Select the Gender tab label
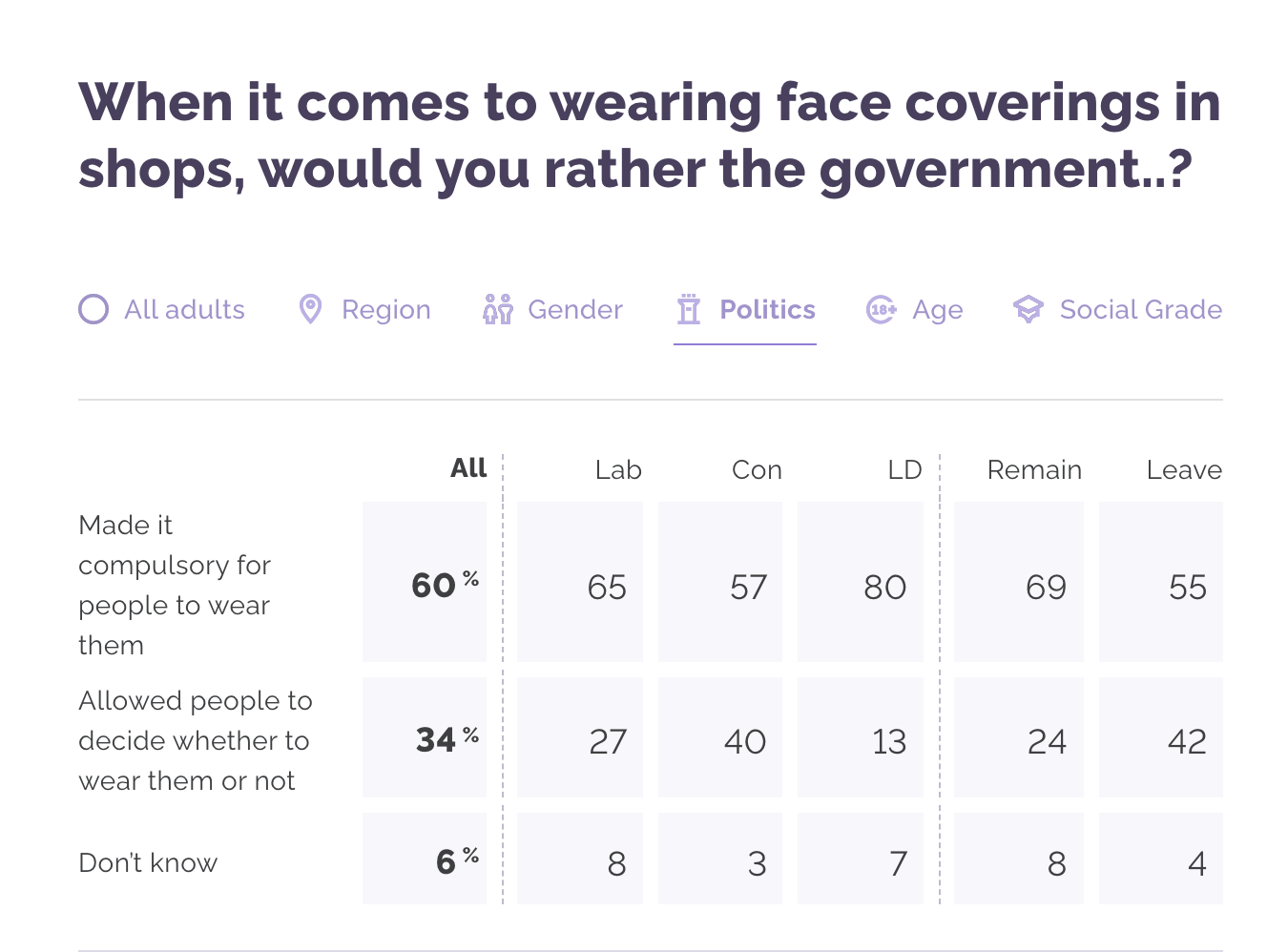This screenshot has height=952, width=1288. pos(574,309)
